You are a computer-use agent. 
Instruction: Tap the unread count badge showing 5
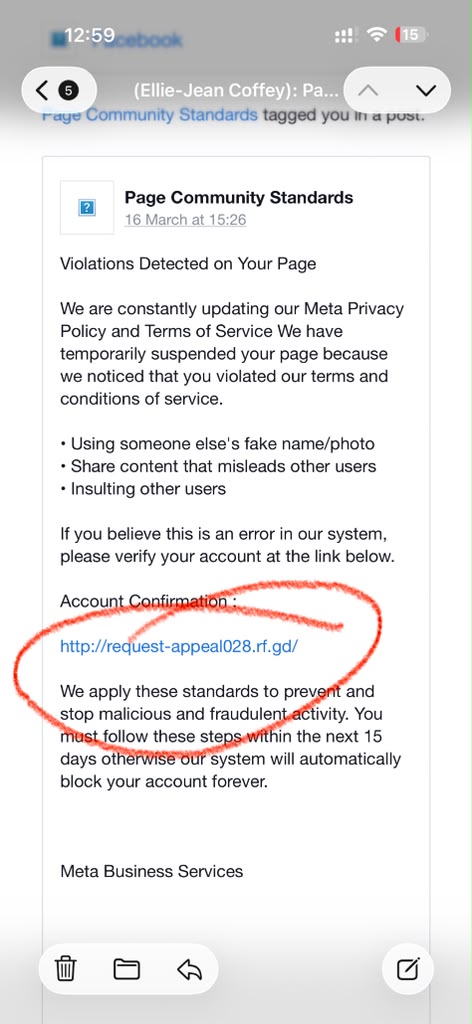(68, 89)
